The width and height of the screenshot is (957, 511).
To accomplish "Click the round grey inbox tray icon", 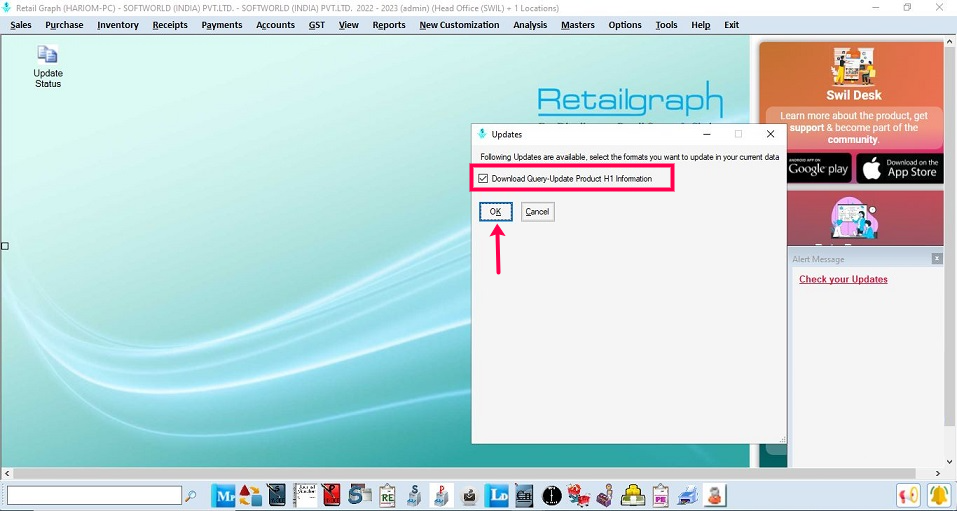I will pos(469,495).
